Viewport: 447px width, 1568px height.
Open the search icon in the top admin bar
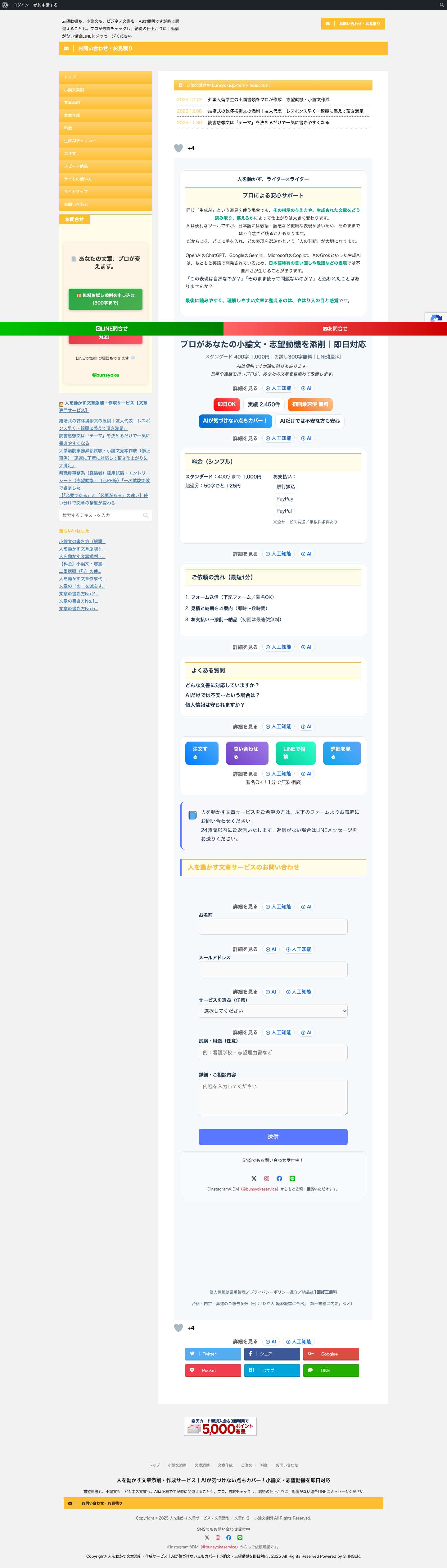click(441, 5)
